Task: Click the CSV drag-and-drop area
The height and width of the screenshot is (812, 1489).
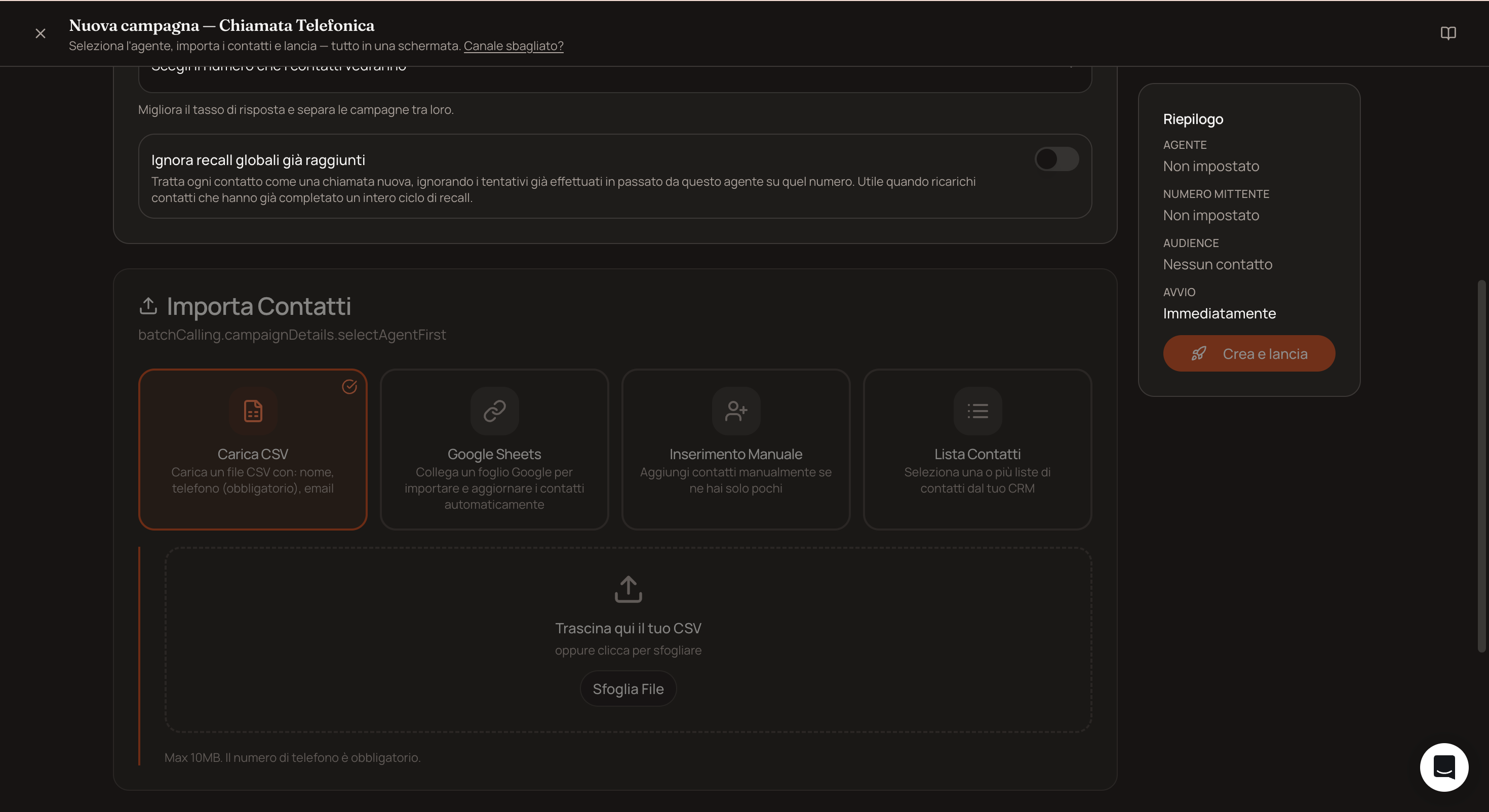Action: [x=629, y=640]
